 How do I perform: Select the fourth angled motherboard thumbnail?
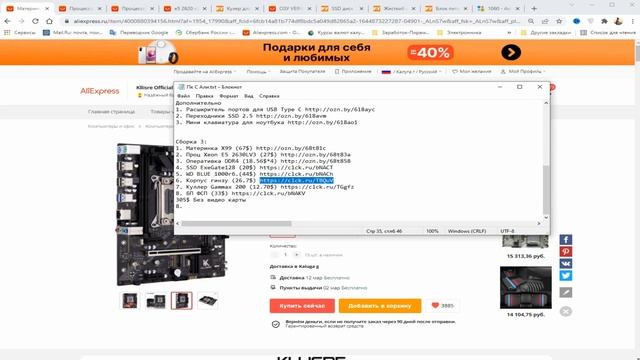[208, 301]
